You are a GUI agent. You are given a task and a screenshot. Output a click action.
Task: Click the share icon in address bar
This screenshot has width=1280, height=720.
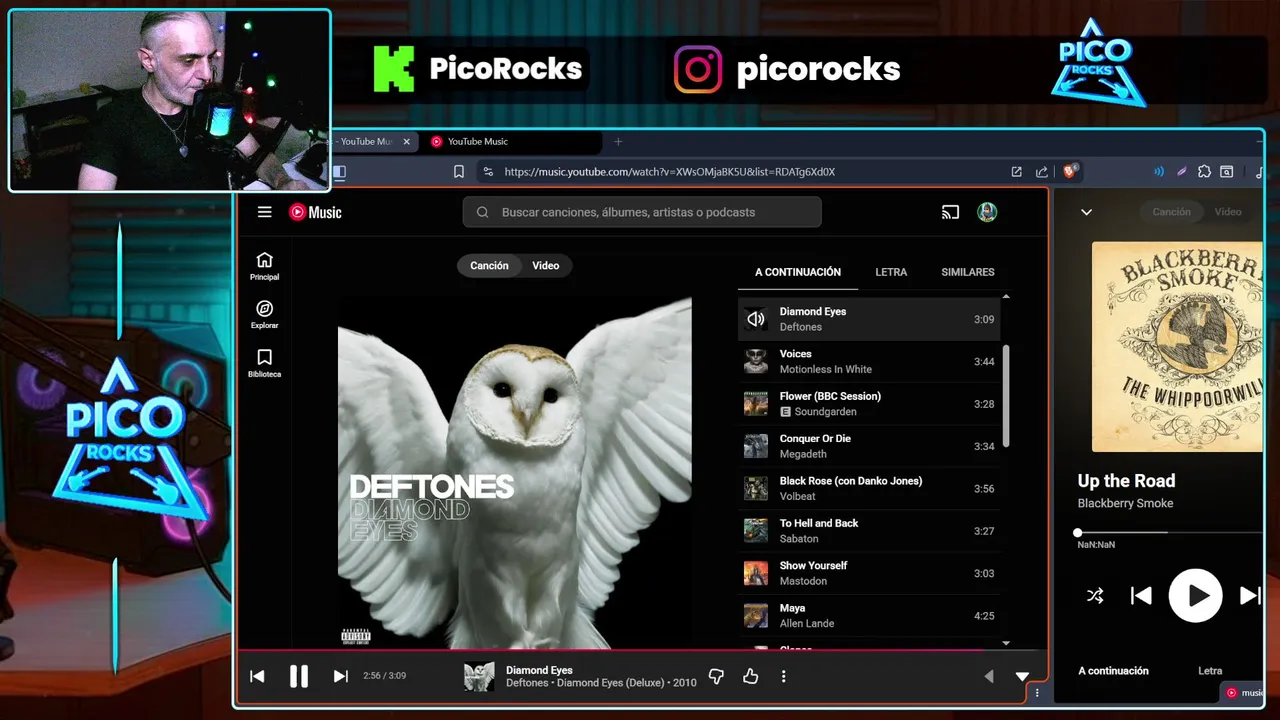(1041, 172)
